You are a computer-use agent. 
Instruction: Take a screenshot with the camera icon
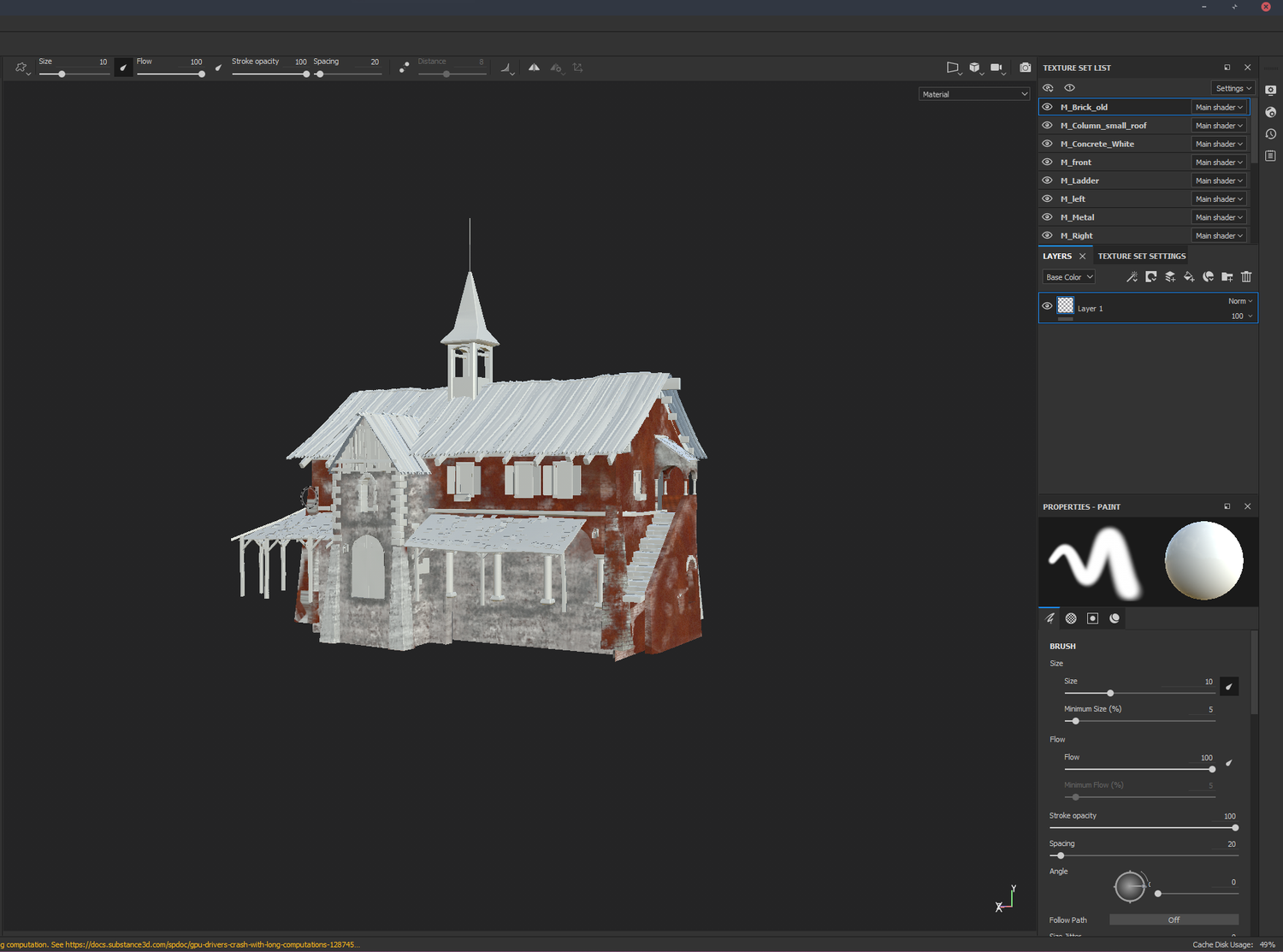pos(1025,68)
